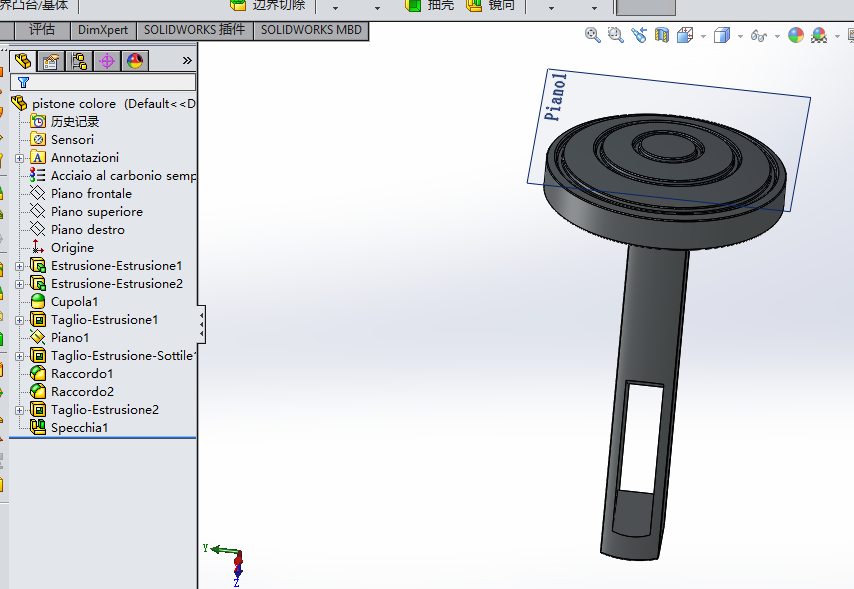Select Raccordo1 fillet feature
Viewport: 854px width, 589px height.
72,373
